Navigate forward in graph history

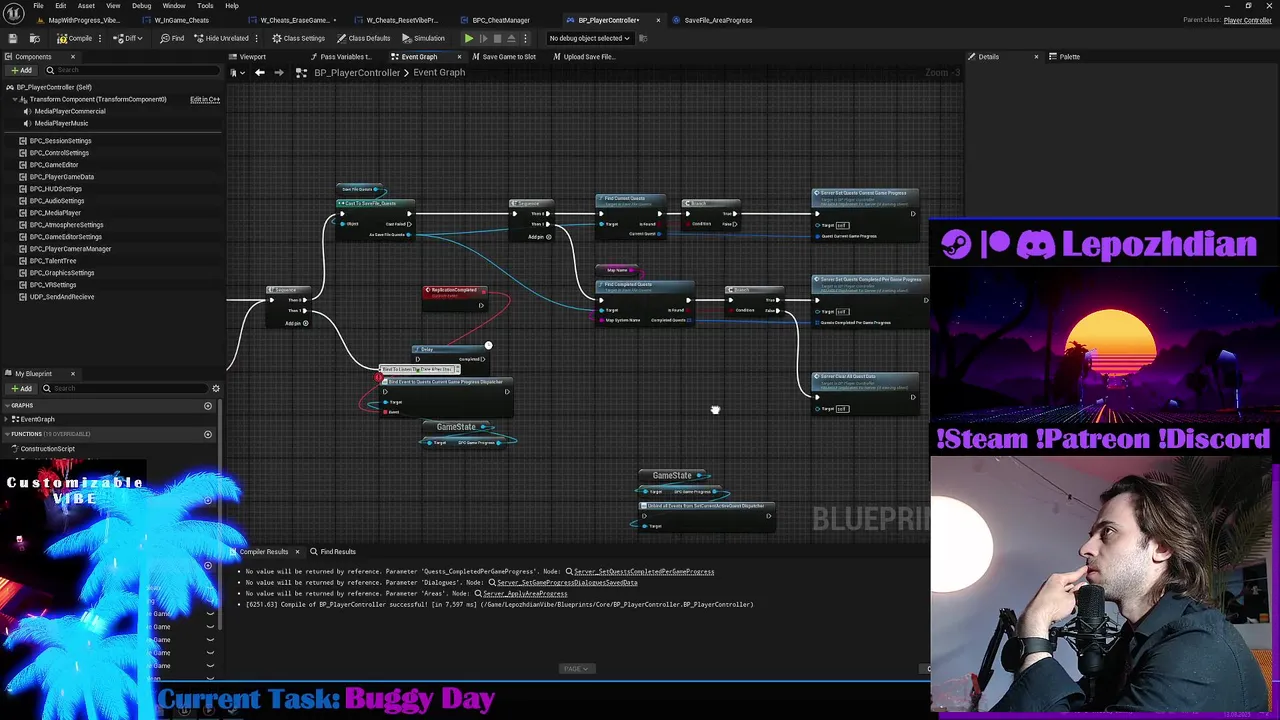(x=279, y=72)
